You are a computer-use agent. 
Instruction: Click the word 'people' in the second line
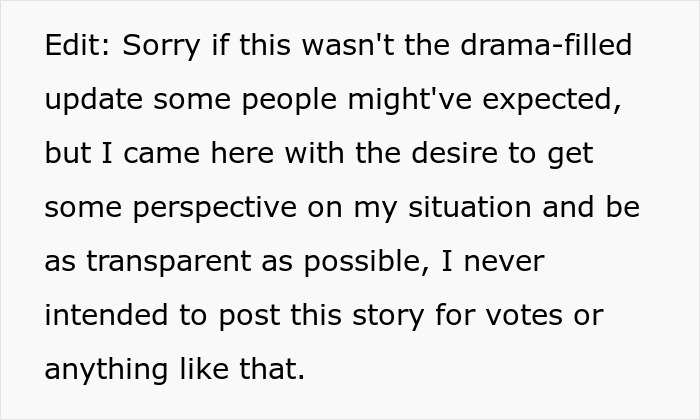pos(289,100)
